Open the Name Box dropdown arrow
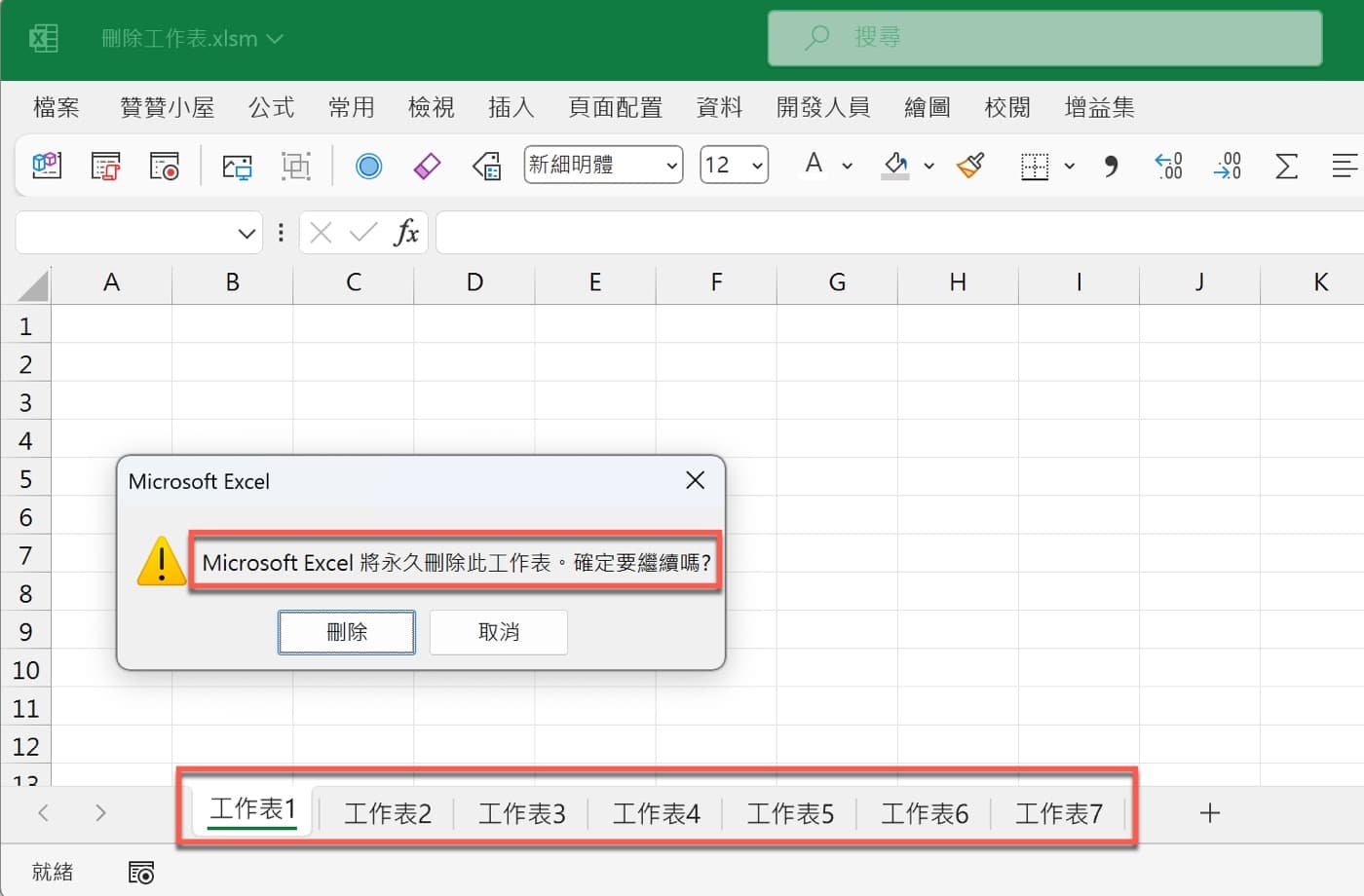Image resolution: width=1364 pixels, height=896 pixels. [x=246, y=233]
